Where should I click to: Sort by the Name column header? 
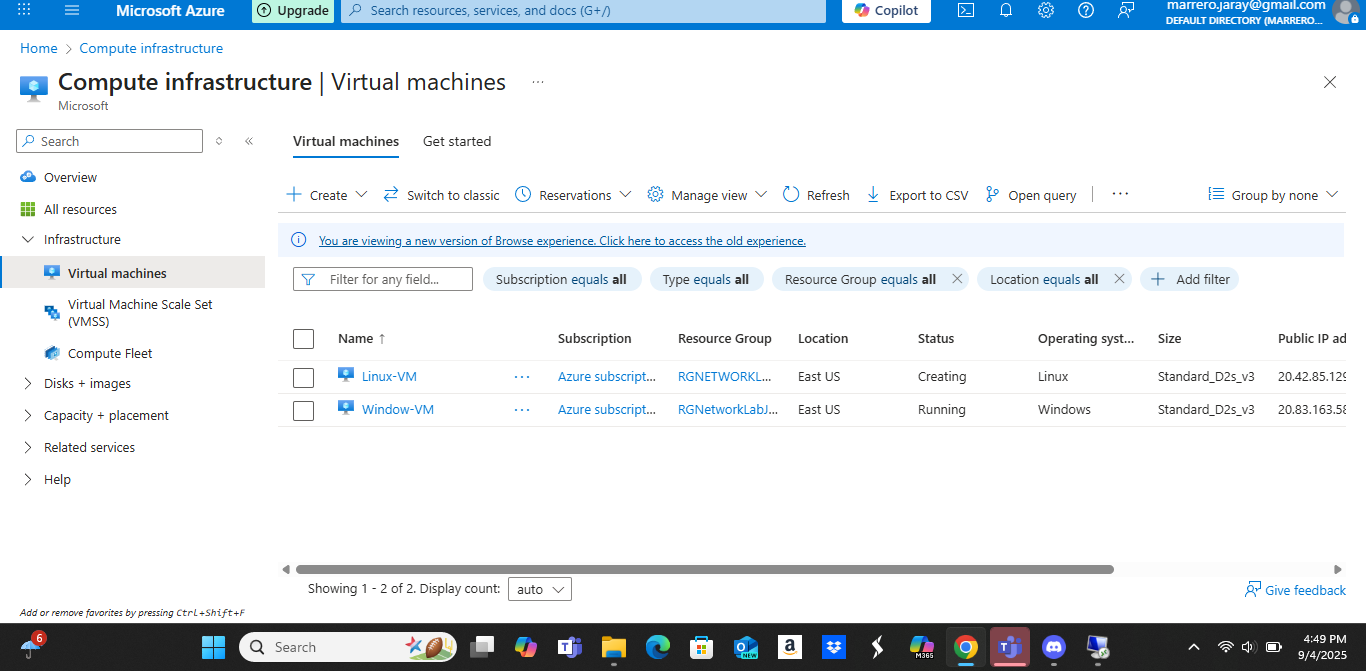[x=362, y=339]
